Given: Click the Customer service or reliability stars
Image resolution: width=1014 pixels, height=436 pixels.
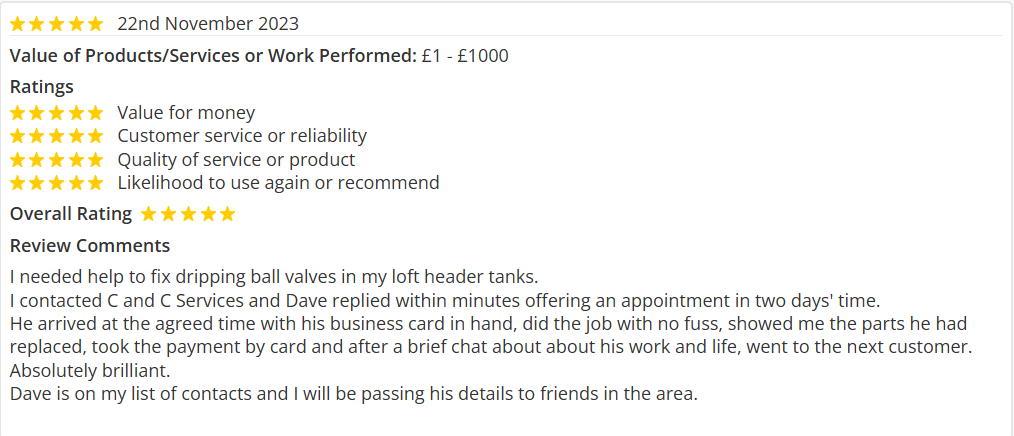Looking at the screenshot, I should (56, 136).
